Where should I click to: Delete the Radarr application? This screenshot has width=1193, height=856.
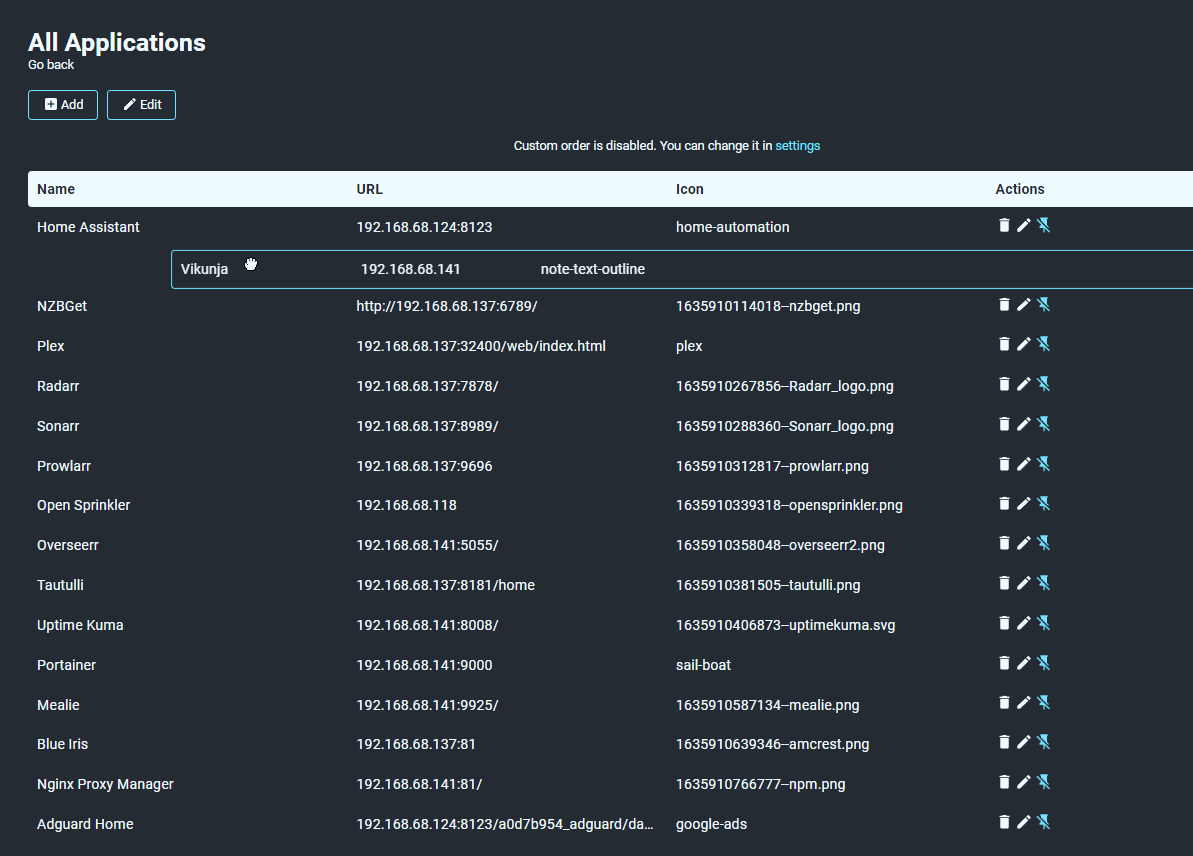[1004, 384]
